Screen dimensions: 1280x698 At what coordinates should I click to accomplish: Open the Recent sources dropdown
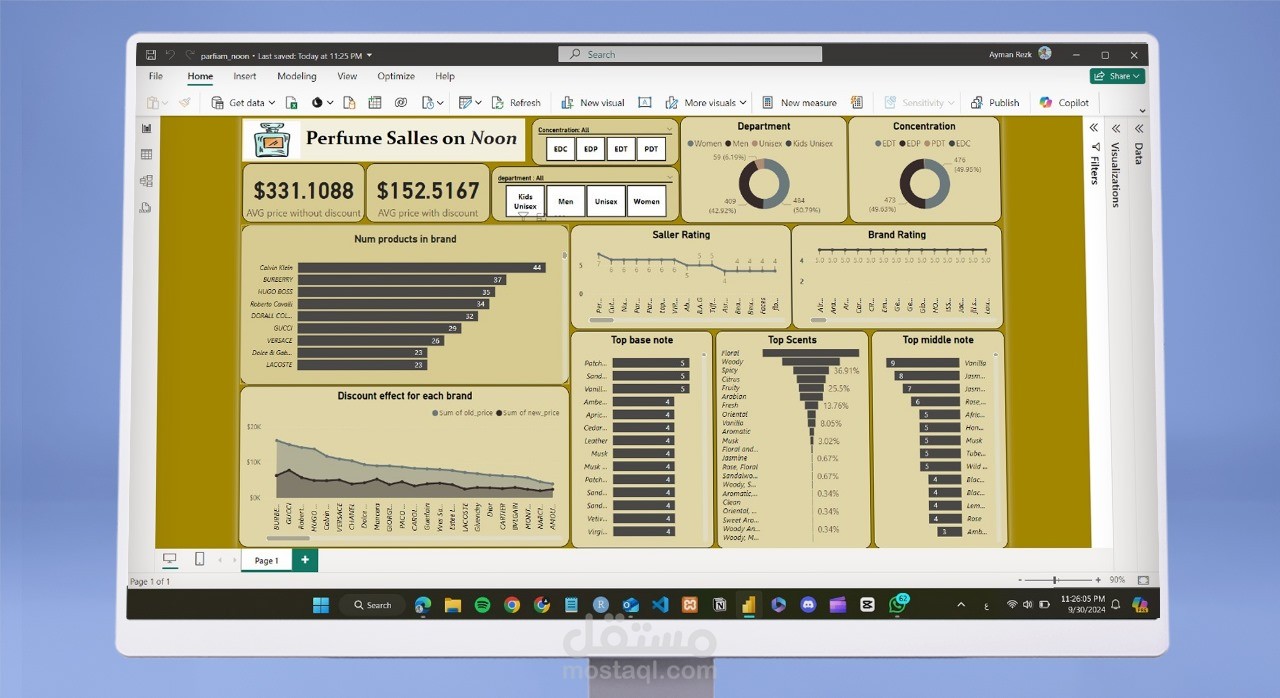431,102
